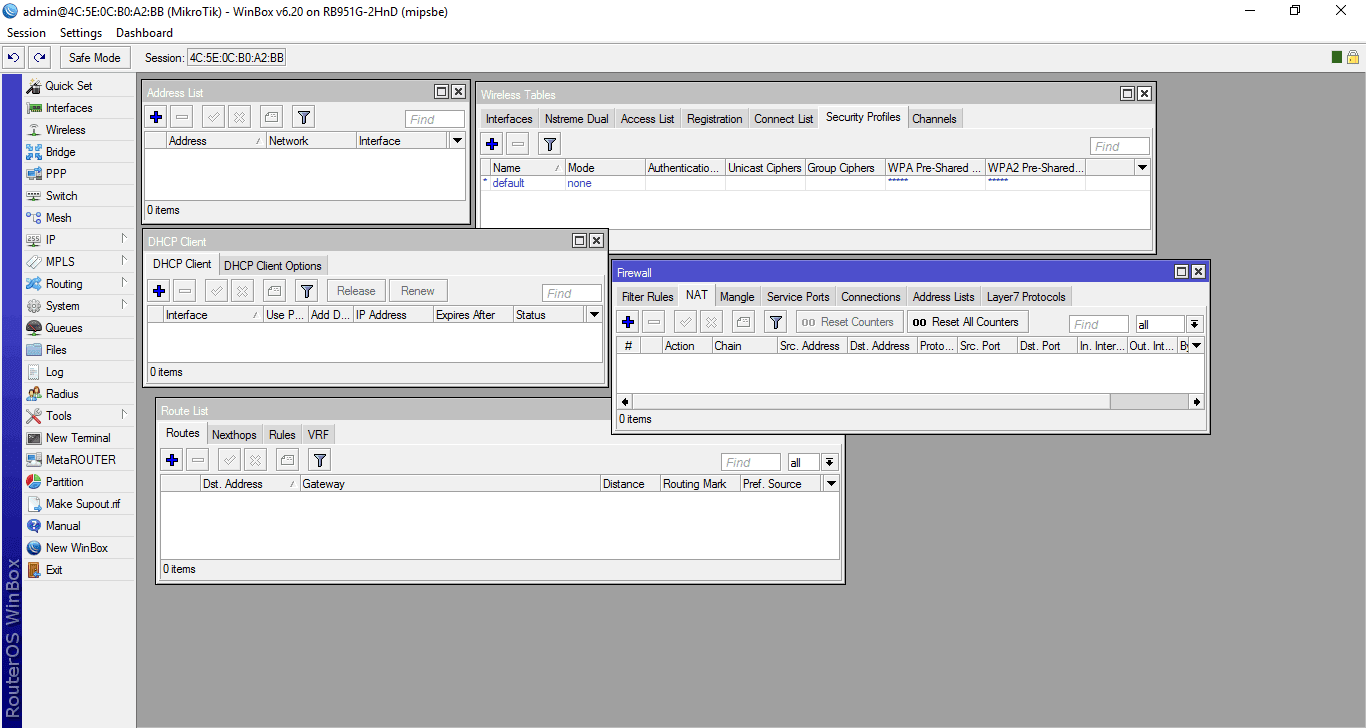
Task: Click the comment icon in Route List
Action: (x=285, y=459)
